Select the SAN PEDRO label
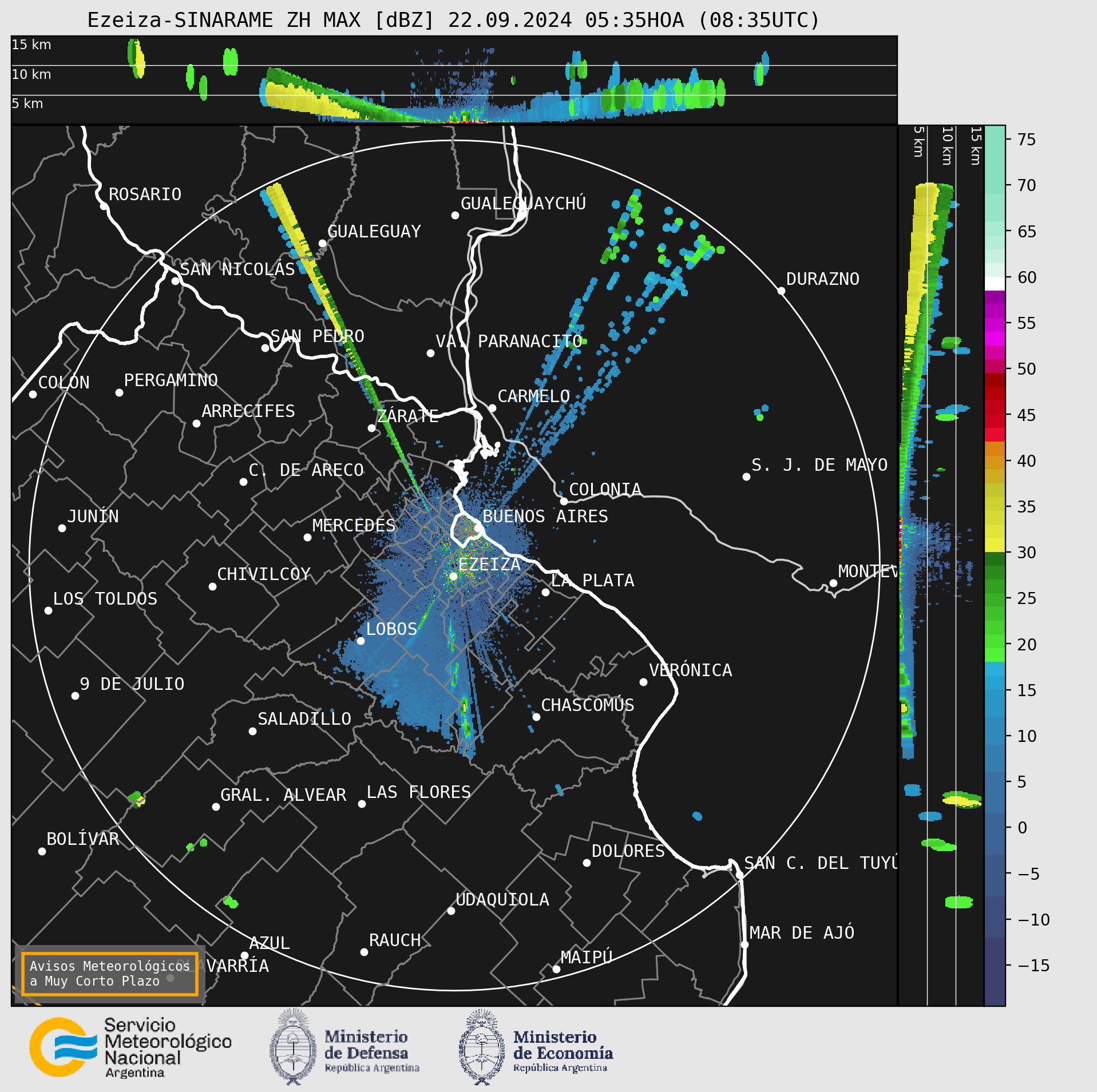 pos(317,336)
